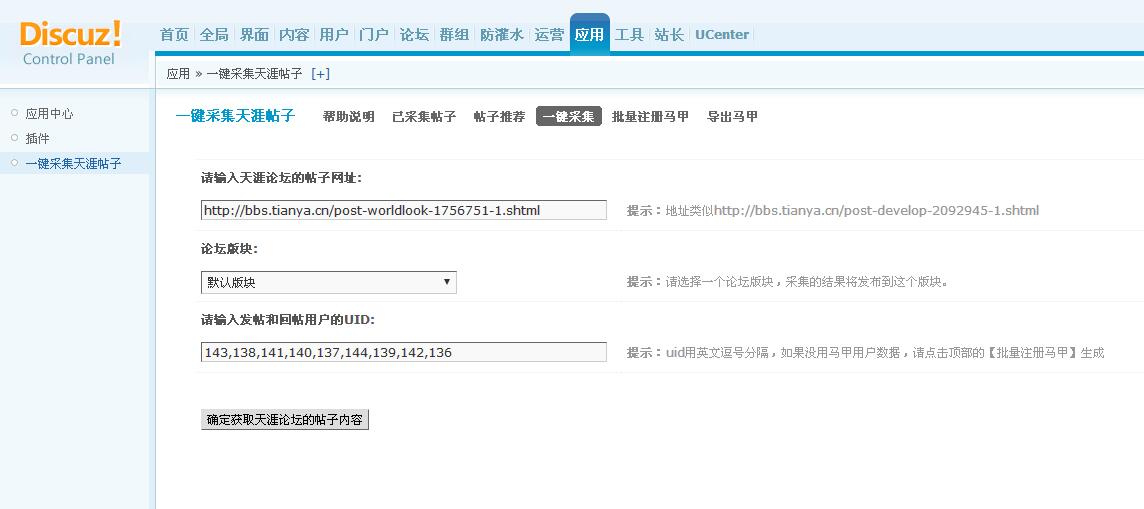
Task: Click the hint showing post-develop-2092945 example URL
Action: coord(832,211)
